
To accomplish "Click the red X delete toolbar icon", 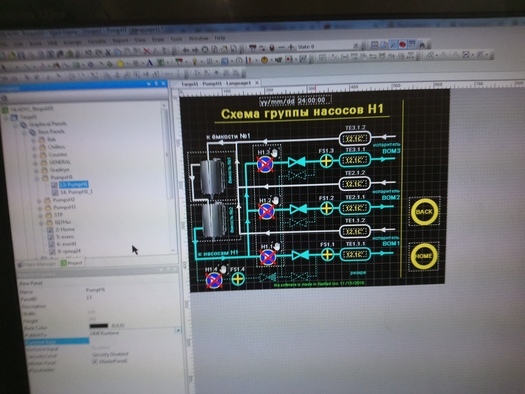I will coord(147,51).
